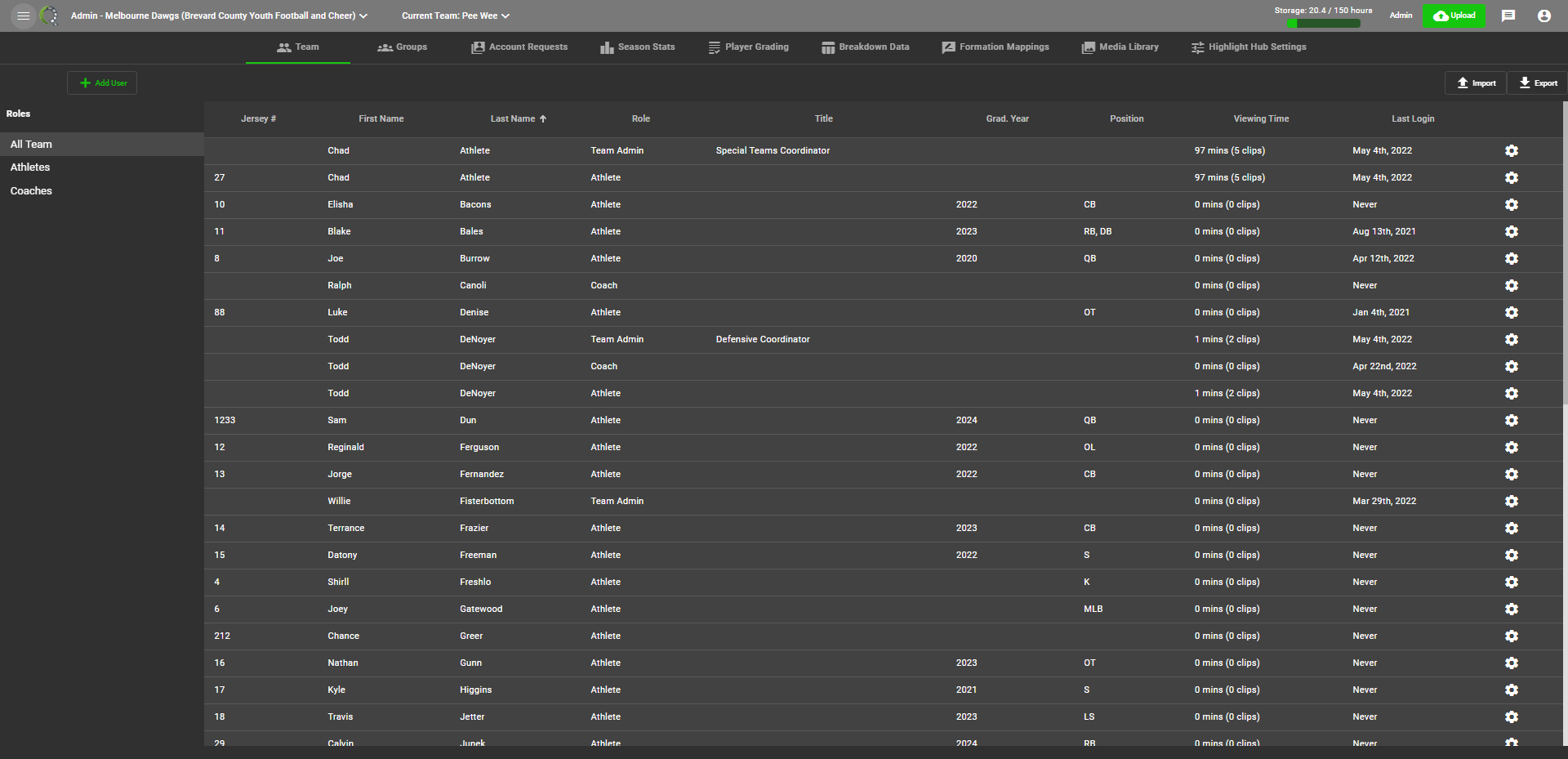Screen dimensions: 1568x759
Task: Open the messages chat icon
Action: [x=1508, y=16]
